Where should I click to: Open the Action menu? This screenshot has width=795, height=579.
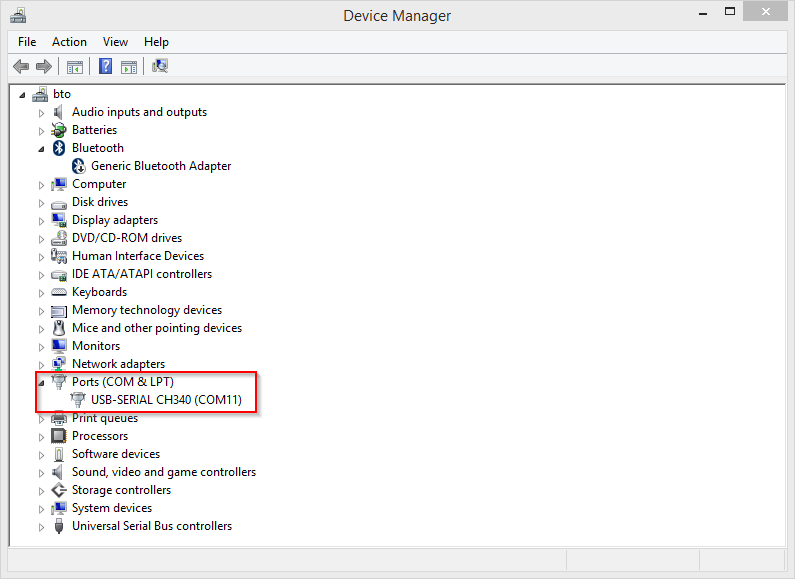coord(69,42)
